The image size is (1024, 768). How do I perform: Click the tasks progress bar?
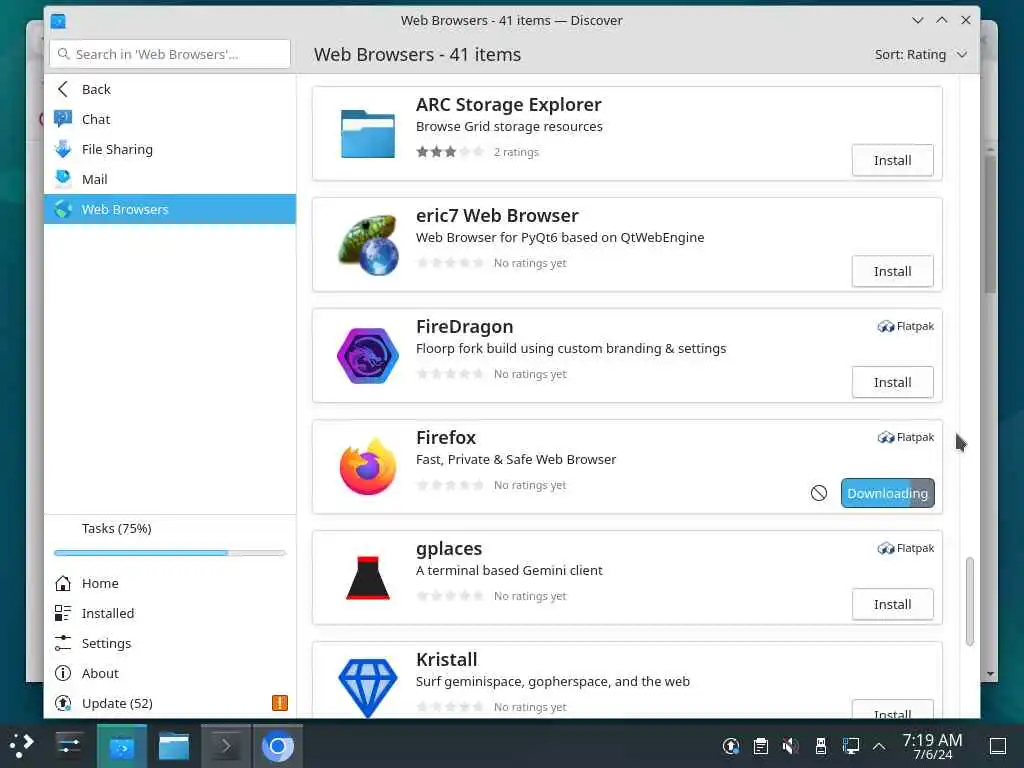tap(170, 553)
